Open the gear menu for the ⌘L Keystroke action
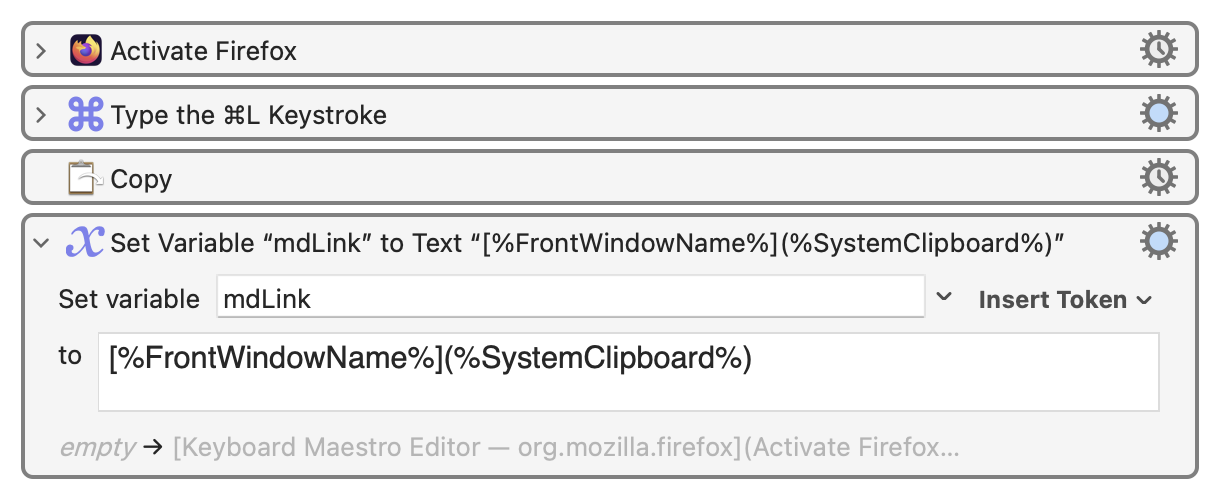Screen dimensions: 1220x500 coord(1158,115)
